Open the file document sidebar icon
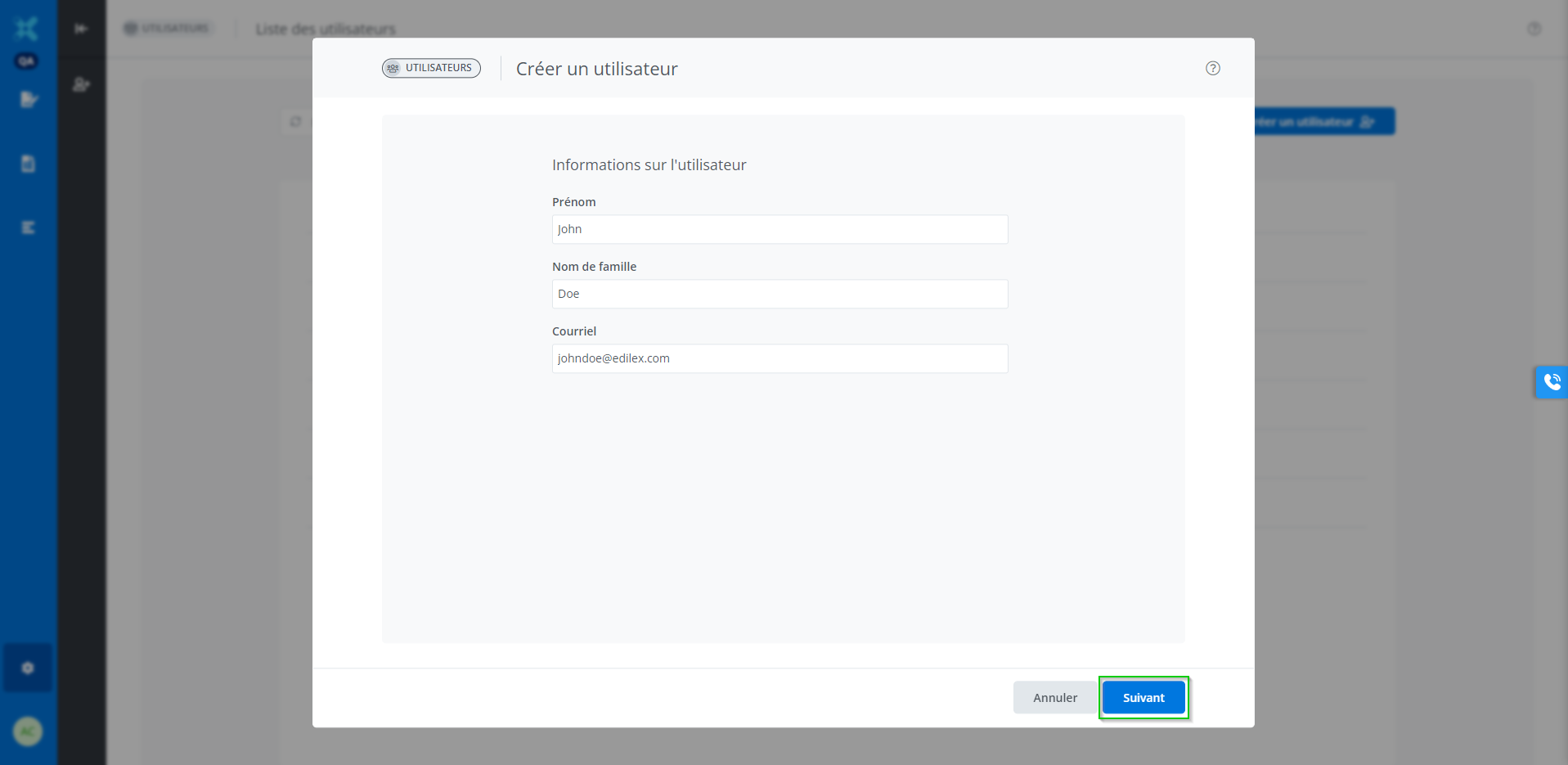The width and height of the screenshot is (1568, 765). tap(29, 164)
